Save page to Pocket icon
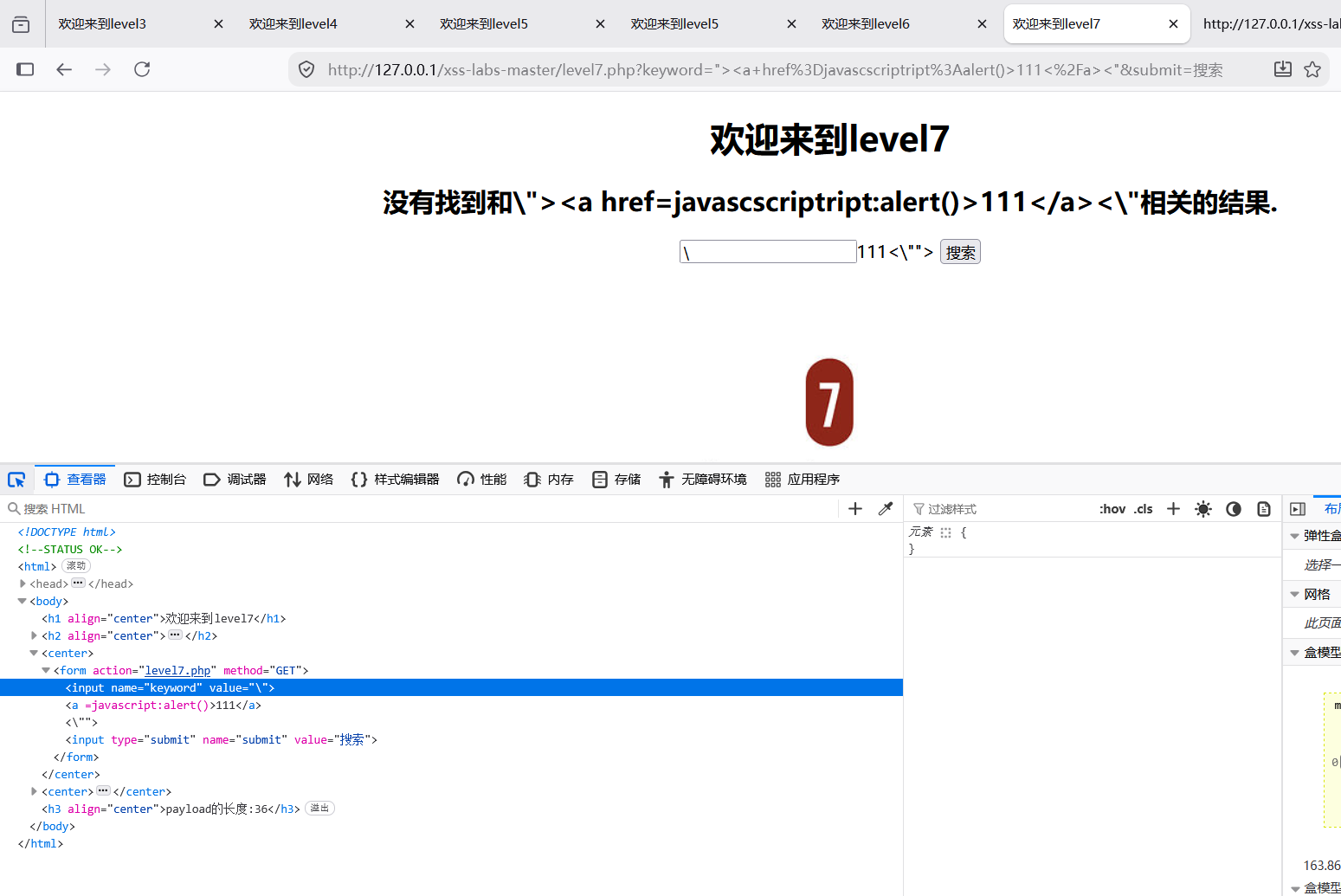Viewport: 1341px width, 896px height. coord(1283,69)
